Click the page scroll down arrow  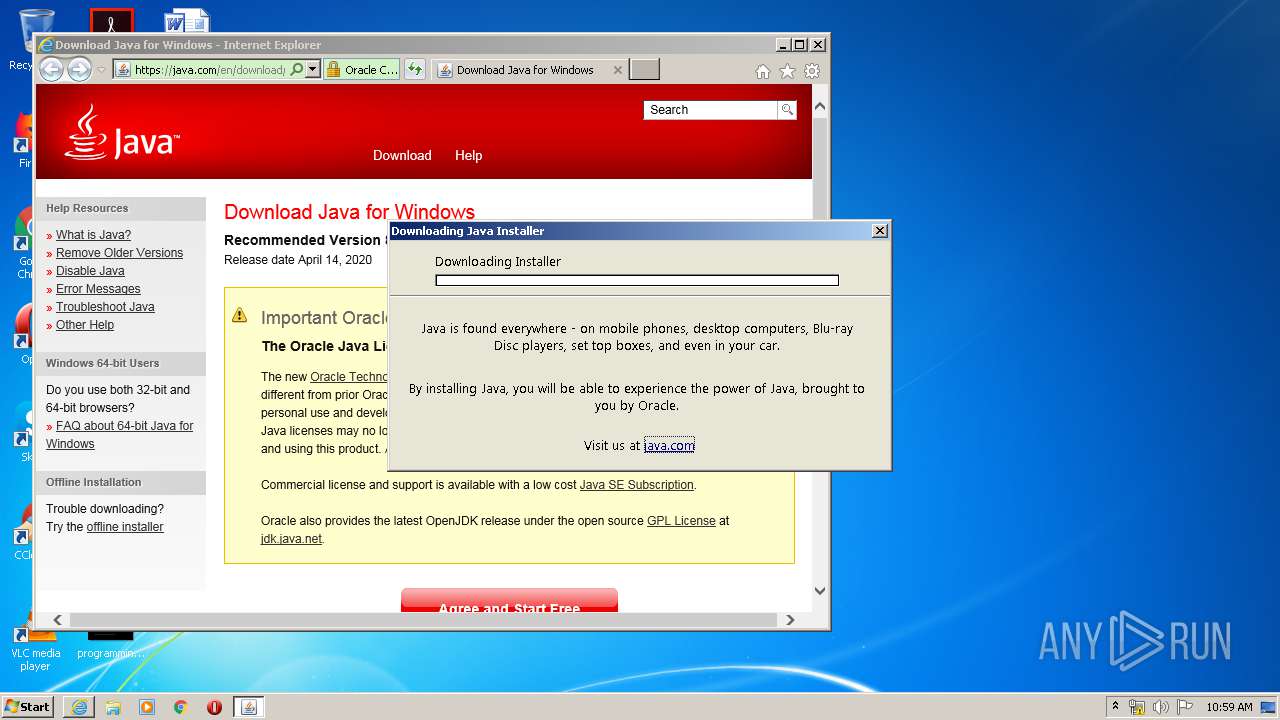(x=820, y=591)
